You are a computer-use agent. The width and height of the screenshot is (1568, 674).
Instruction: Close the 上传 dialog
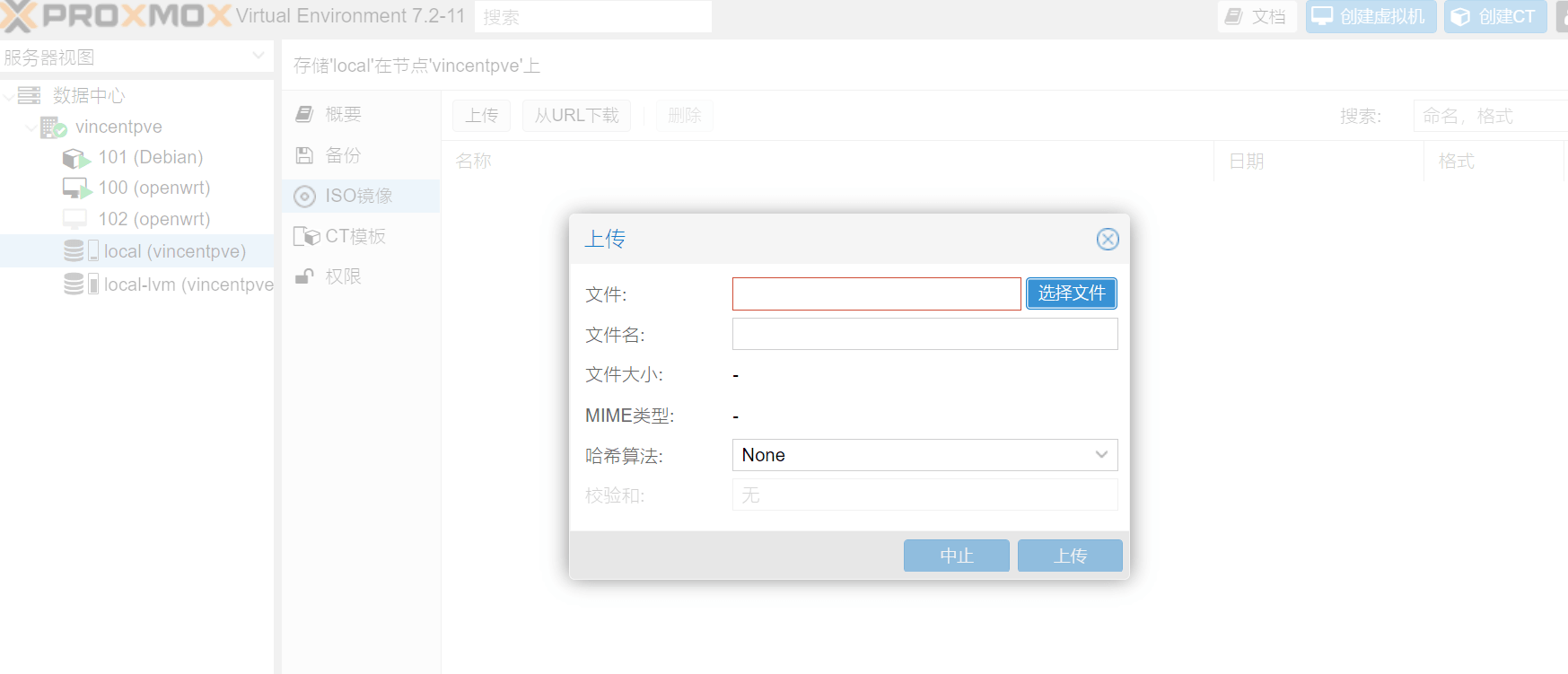point(1107,239)
